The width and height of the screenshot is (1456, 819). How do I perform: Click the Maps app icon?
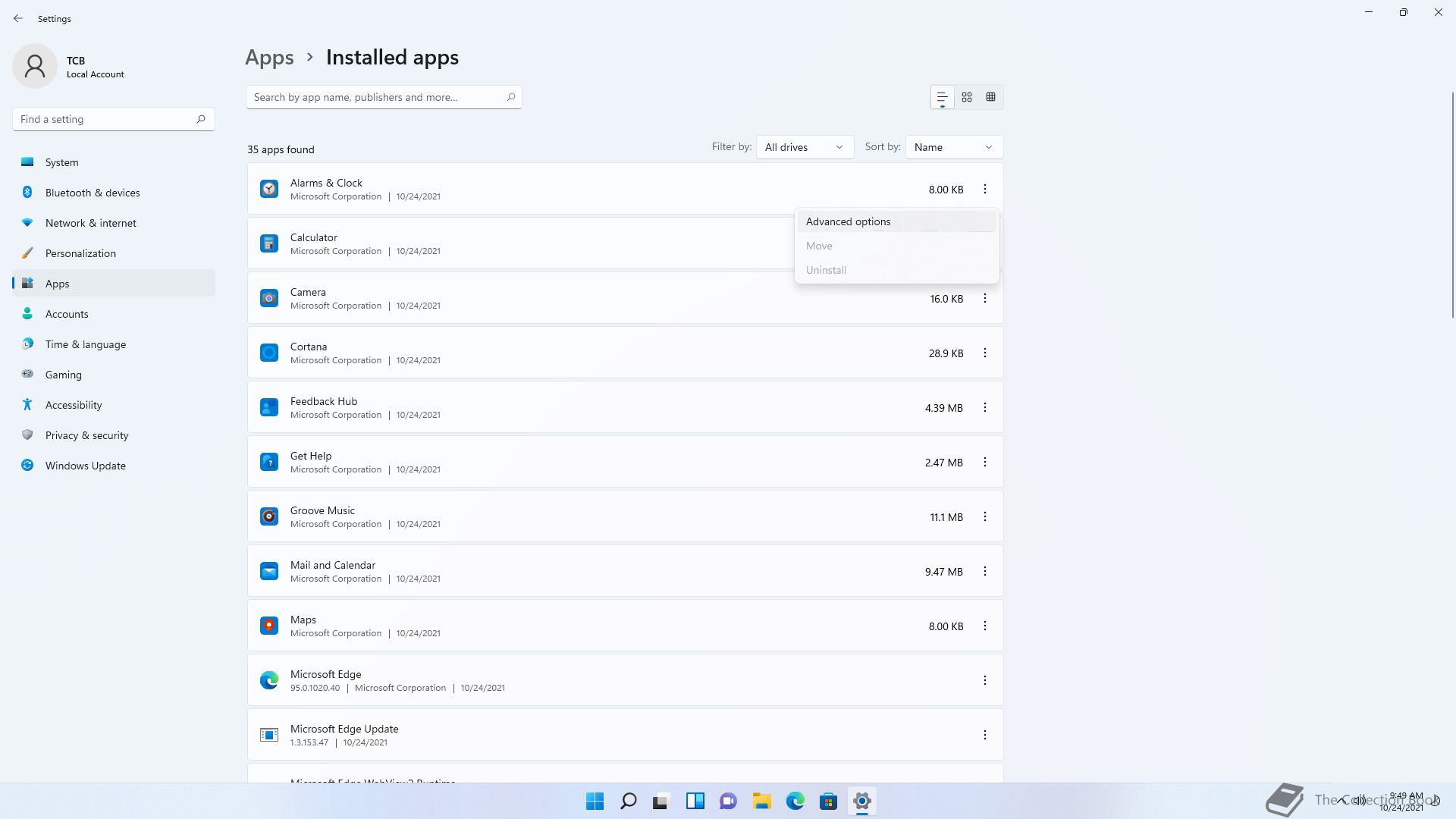[x=269, y=626]
